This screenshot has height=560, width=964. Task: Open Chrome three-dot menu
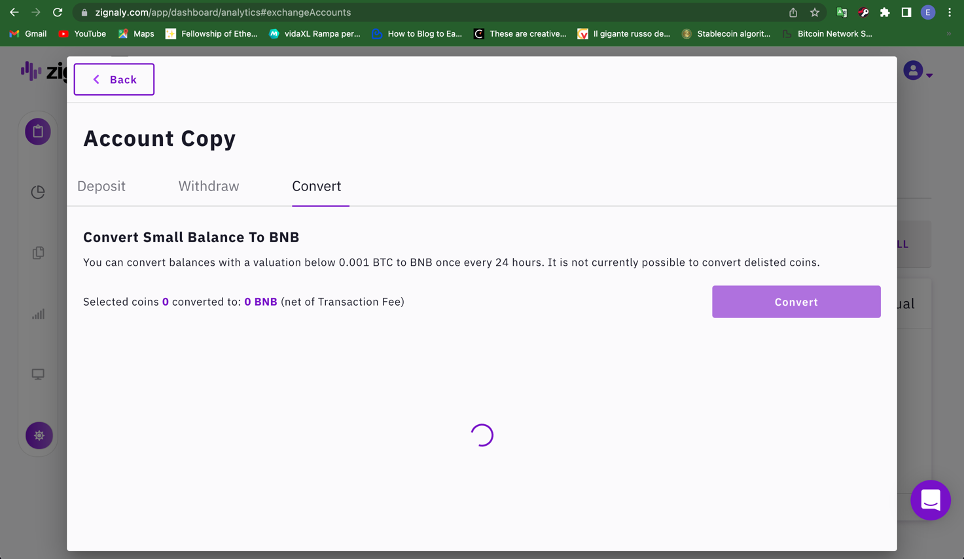(x=949, y=12)
